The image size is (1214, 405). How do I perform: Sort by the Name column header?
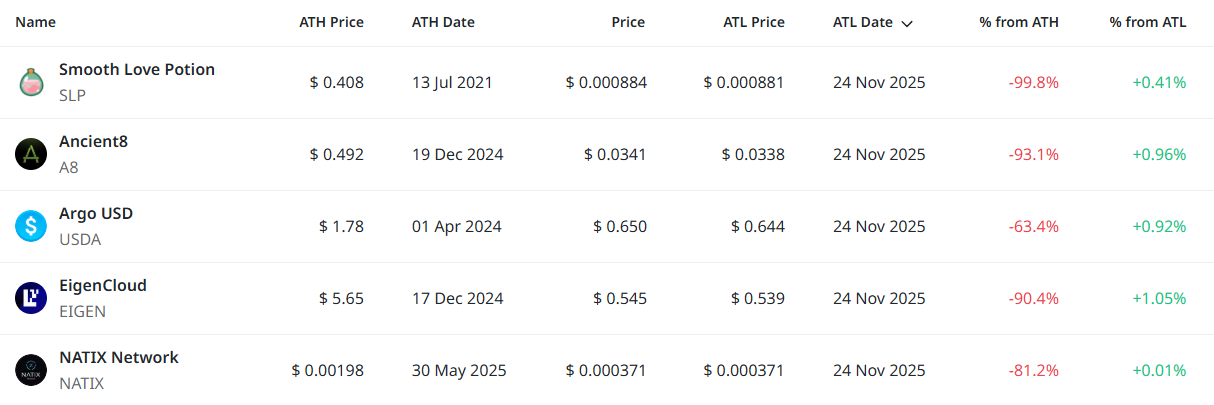[x=36, y=22]
